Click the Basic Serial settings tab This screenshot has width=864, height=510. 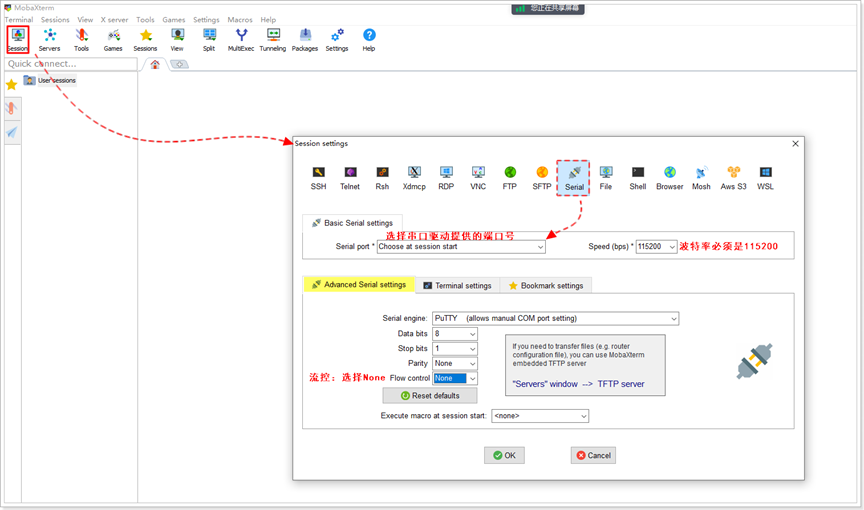click(x=352, y=223)
